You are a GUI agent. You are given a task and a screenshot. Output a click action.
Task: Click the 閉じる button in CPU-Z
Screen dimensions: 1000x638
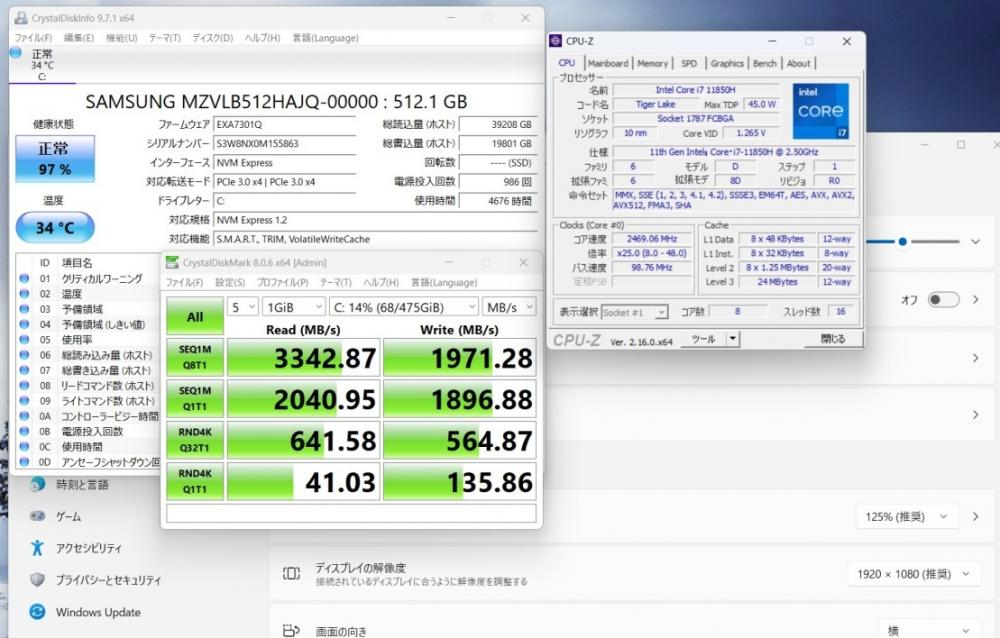tap(832, 339)
